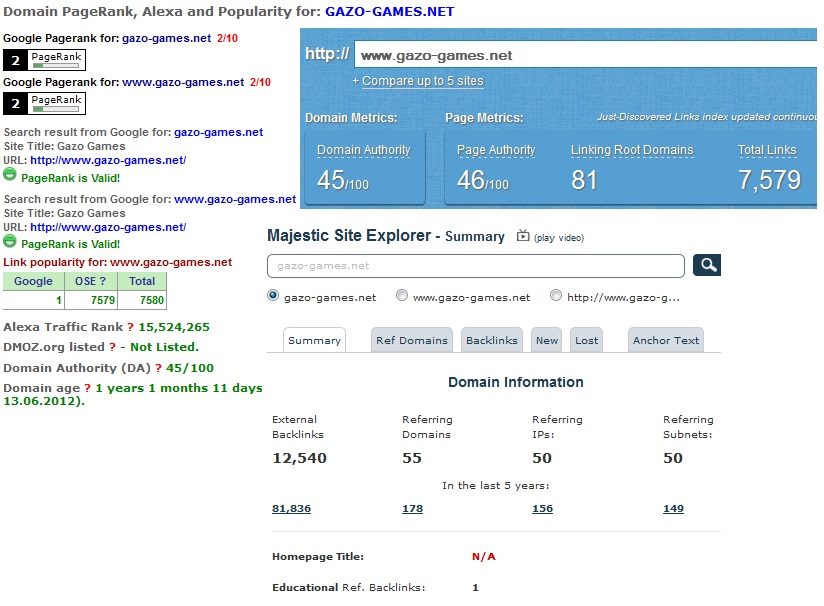The width and height of the screenshot is (824, 606).
Task: Click the first green PageRank valid smiley
Action: click(9, 174)
